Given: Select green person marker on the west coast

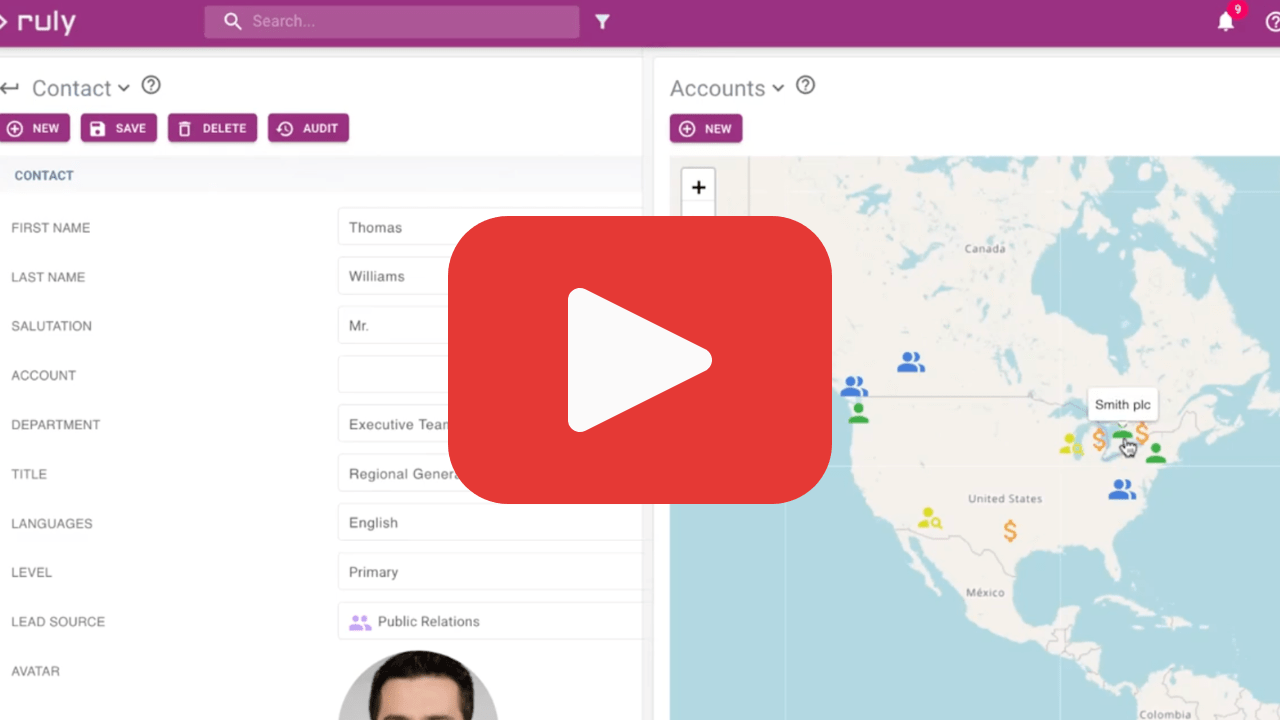Looking at the screenshot, I should click(x=858, y=413).
